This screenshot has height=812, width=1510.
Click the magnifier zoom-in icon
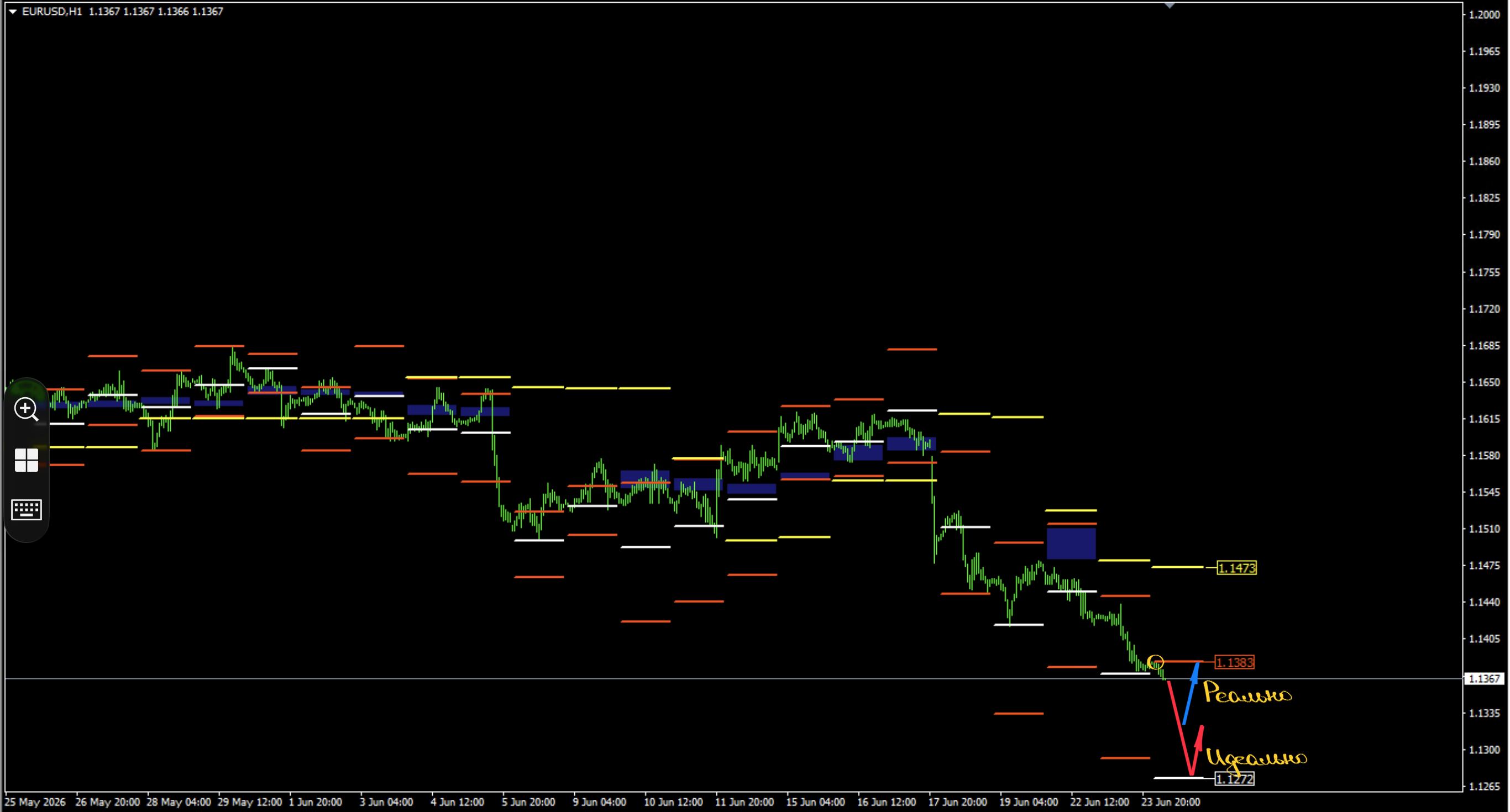pos(27,409)
